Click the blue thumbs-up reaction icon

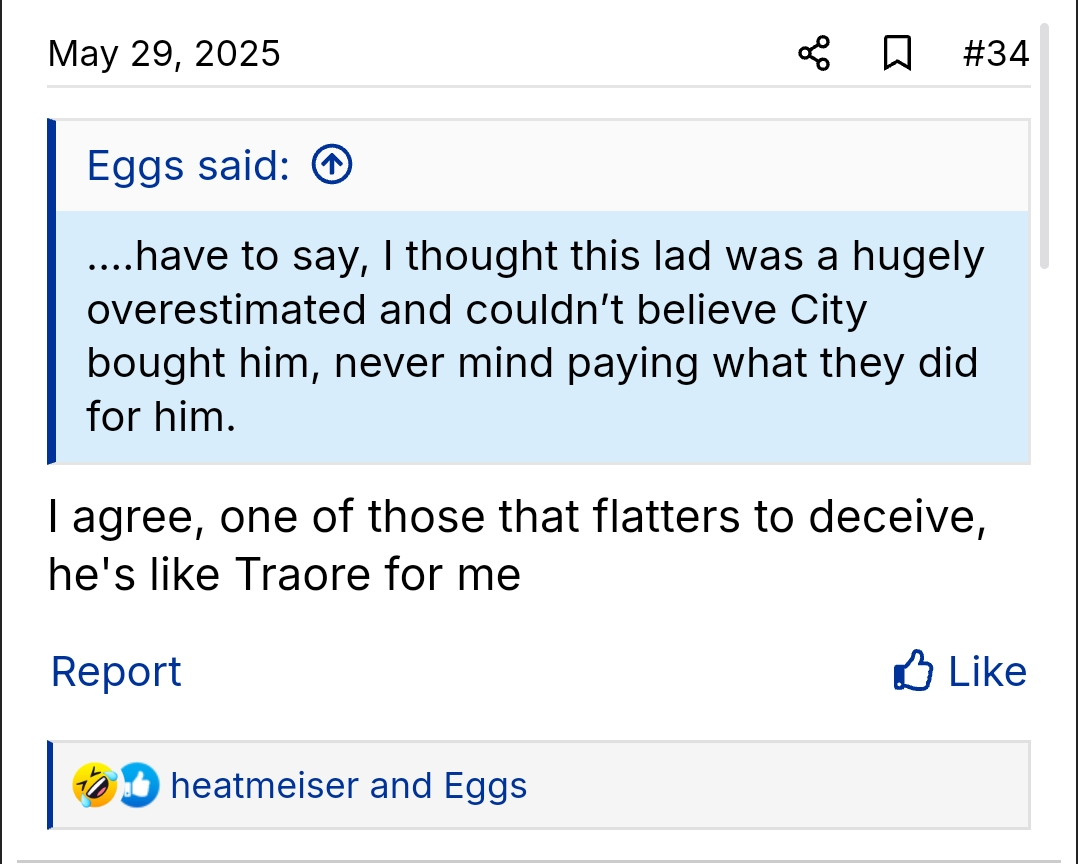click(138, 786)
